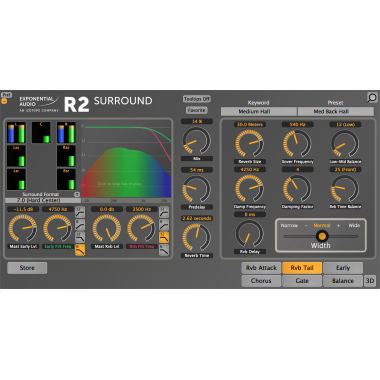Click the 30.0 Meters reverb size value
The image size is (380, 380).
[250, 124]
